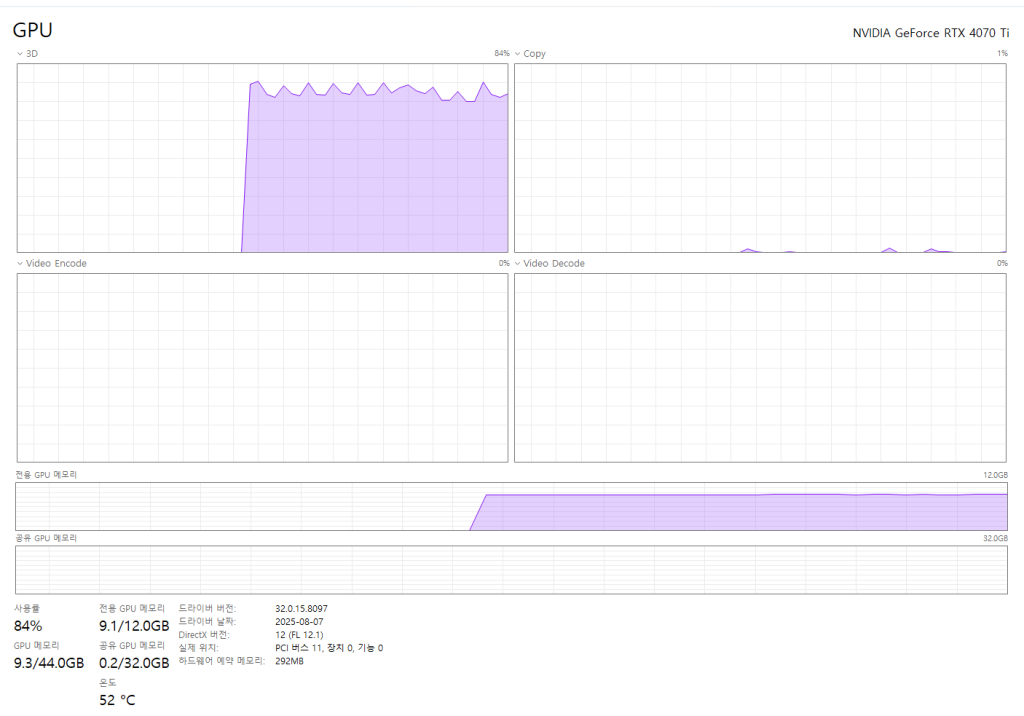The image size is (1024, 716).
Task: Click the 사용률 84% value
Action: tap(28, 626)
